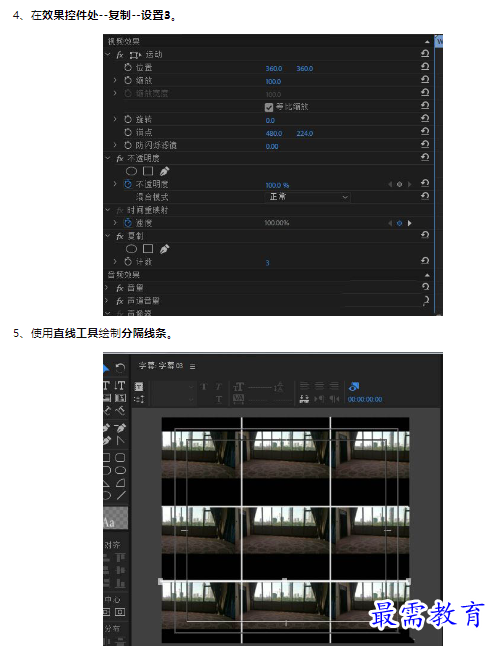Screen dimensions: 493x646
Task: Click the Show Background Video icon
Action: click(x=354, y=386)
